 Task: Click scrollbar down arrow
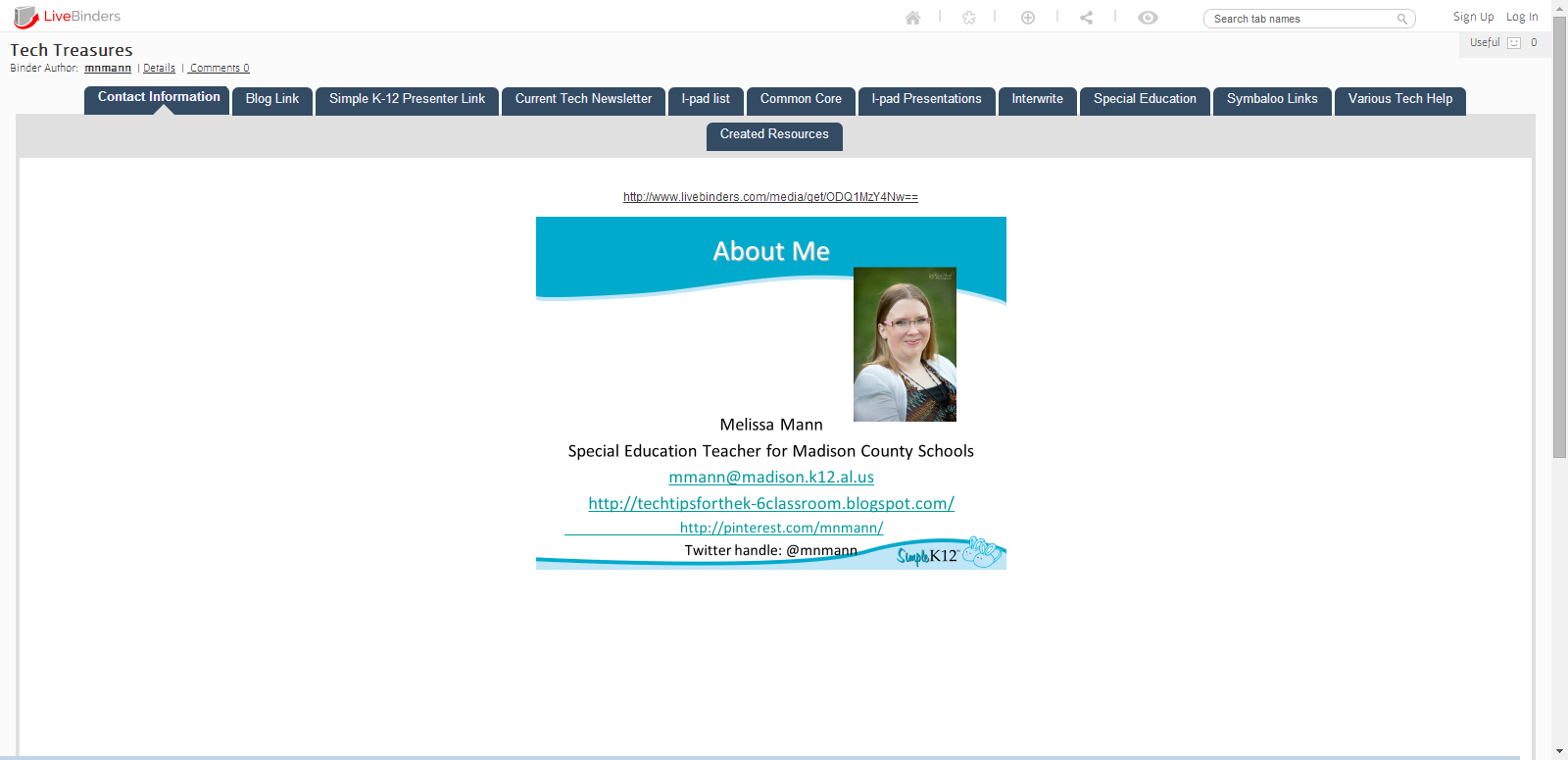tap(1559, 752)
